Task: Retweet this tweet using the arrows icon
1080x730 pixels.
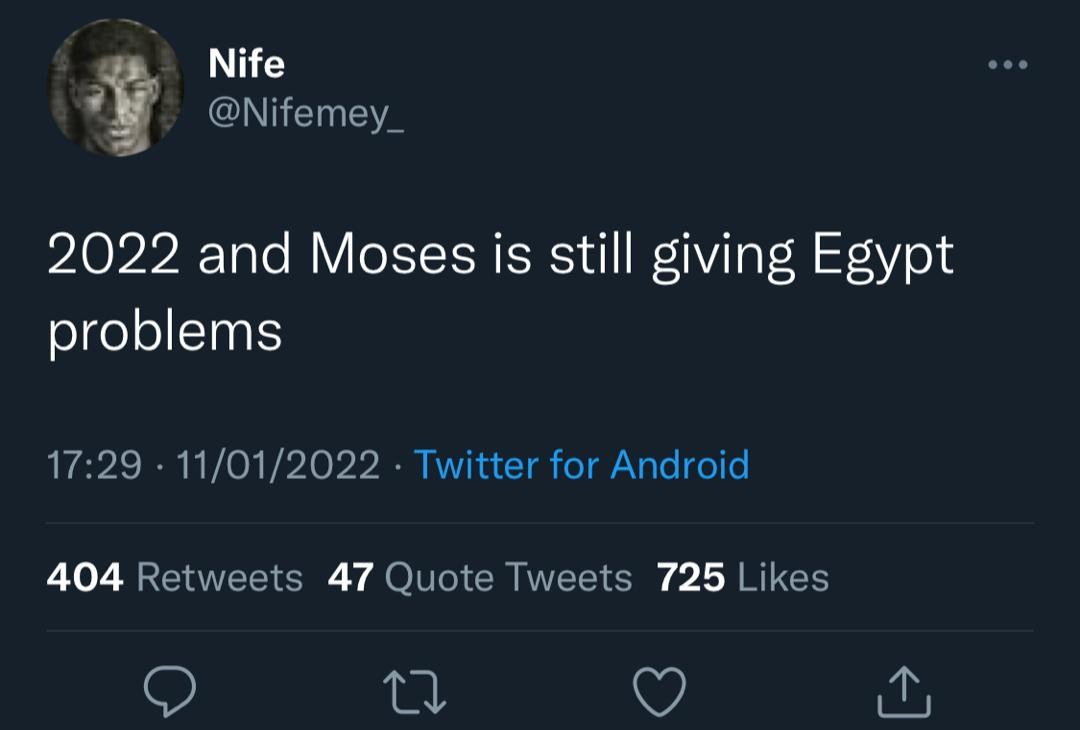Action: click(415, 691)
